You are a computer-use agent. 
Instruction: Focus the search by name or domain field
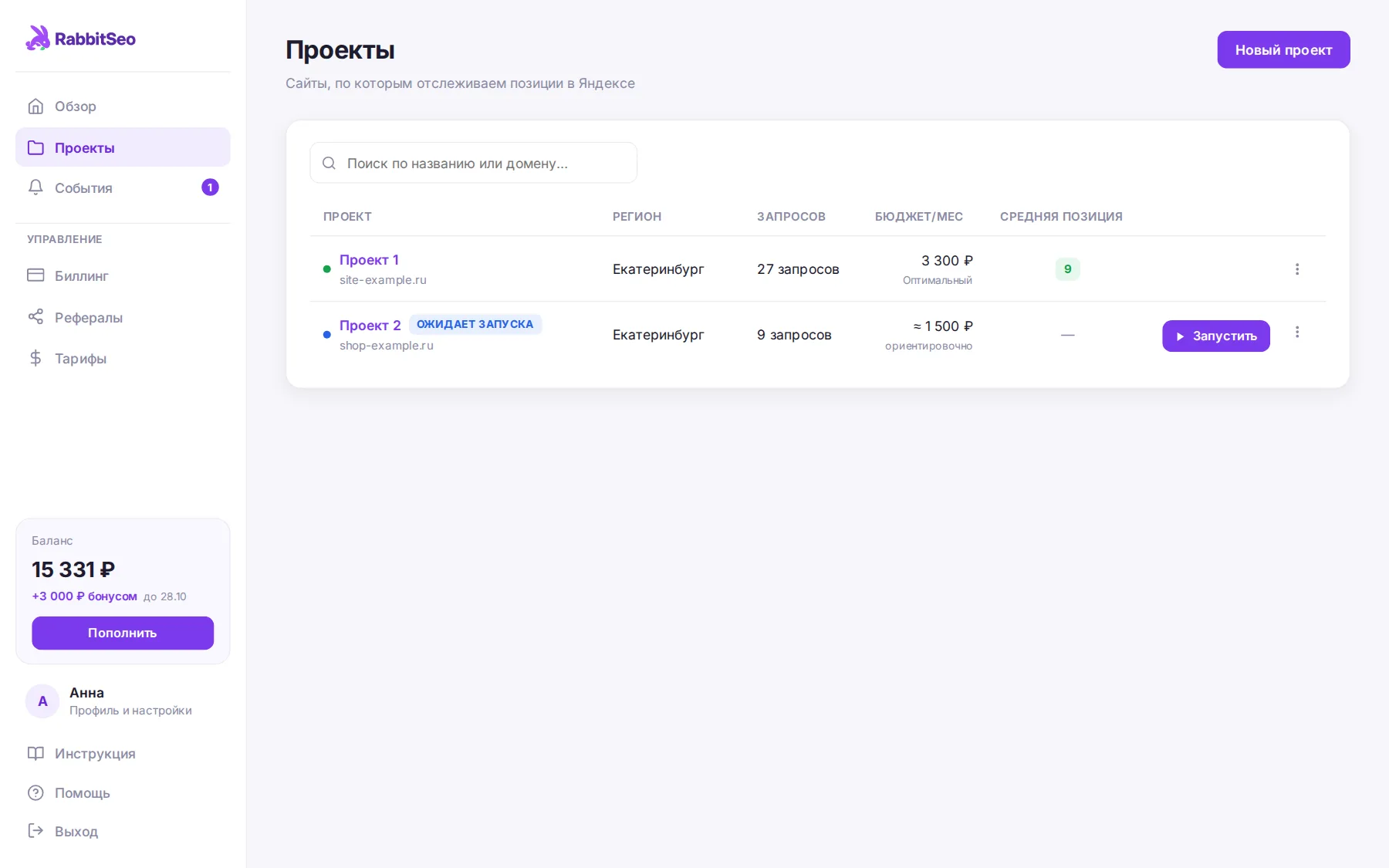473,163
